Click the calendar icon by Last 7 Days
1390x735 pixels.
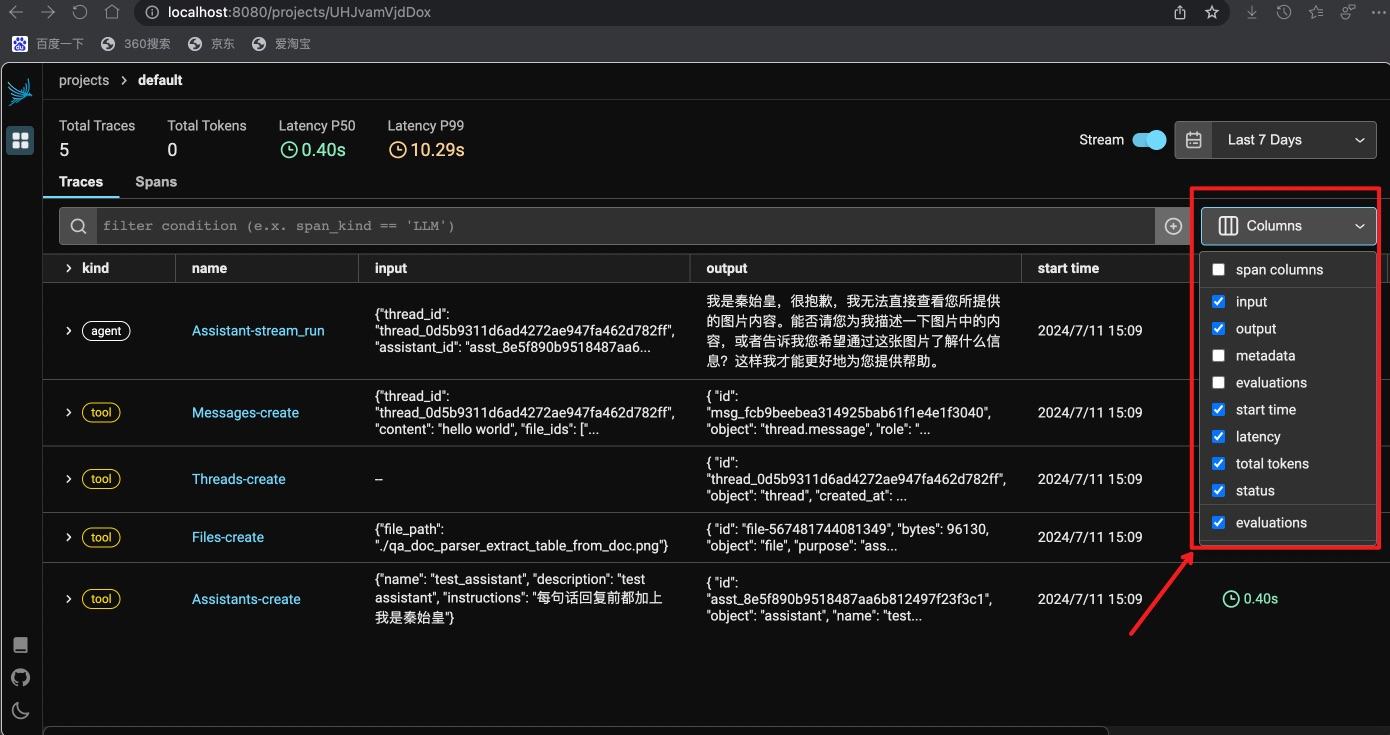click(1193, 140)
